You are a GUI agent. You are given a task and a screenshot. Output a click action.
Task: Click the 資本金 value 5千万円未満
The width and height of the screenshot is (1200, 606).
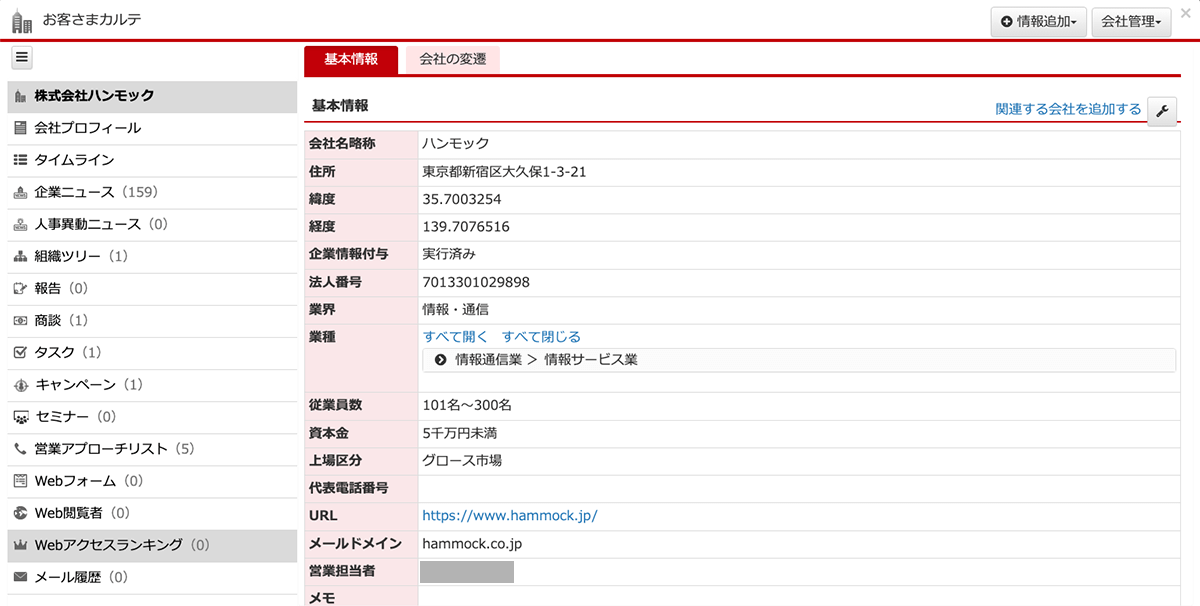(460, 433)
